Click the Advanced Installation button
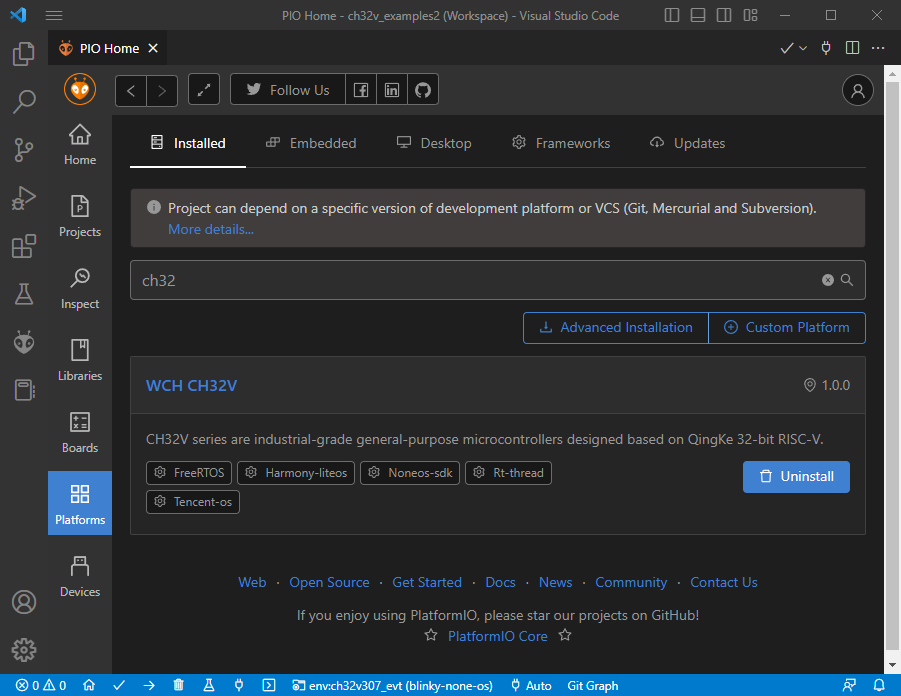901x696 pixels. (x=615, y=328)
